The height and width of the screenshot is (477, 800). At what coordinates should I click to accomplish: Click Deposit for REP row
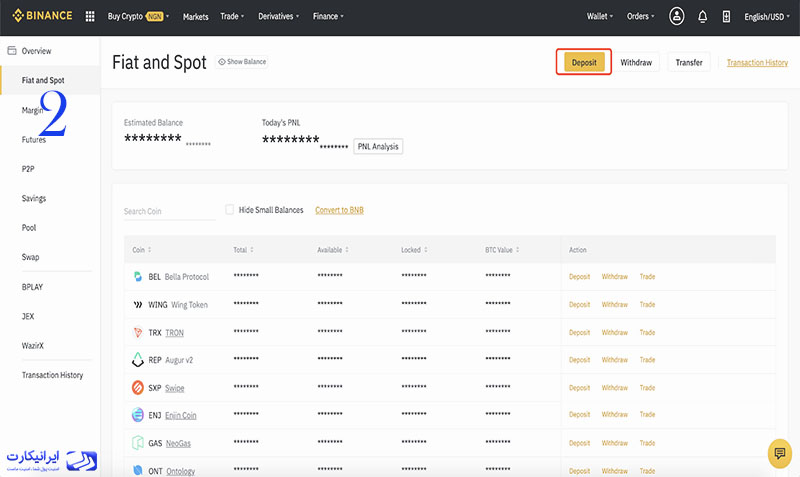(x=580, y=360)
